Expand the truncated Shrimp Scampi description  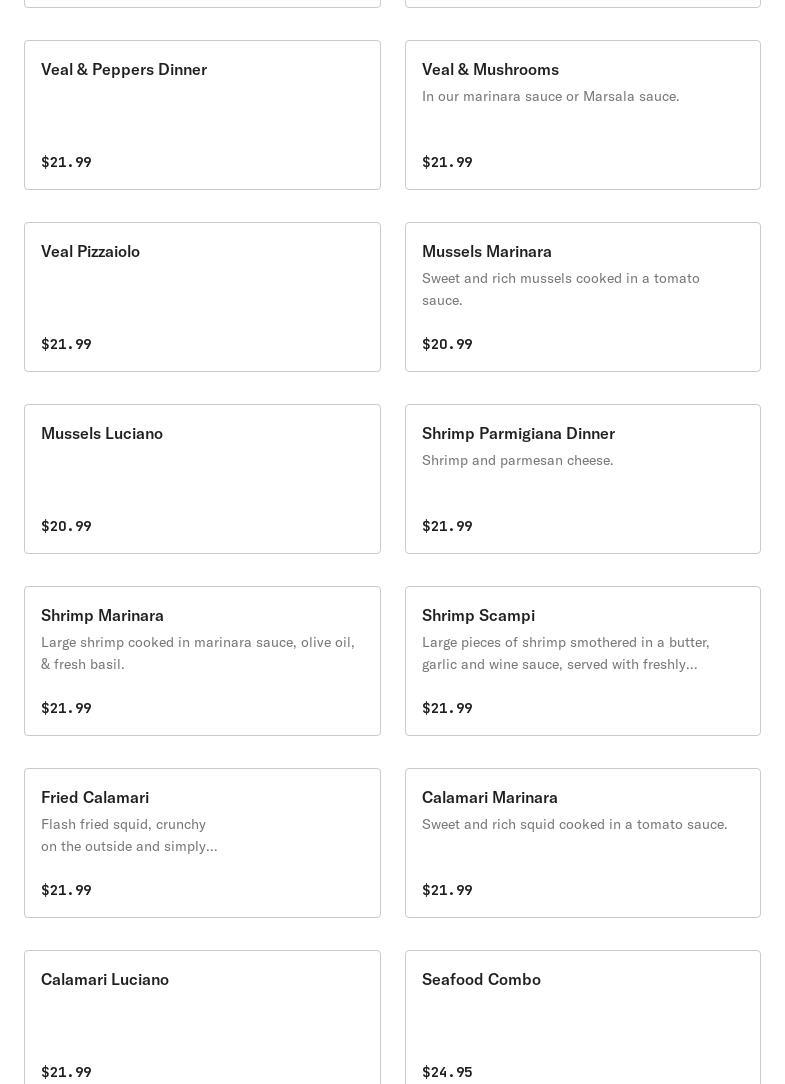566,653
